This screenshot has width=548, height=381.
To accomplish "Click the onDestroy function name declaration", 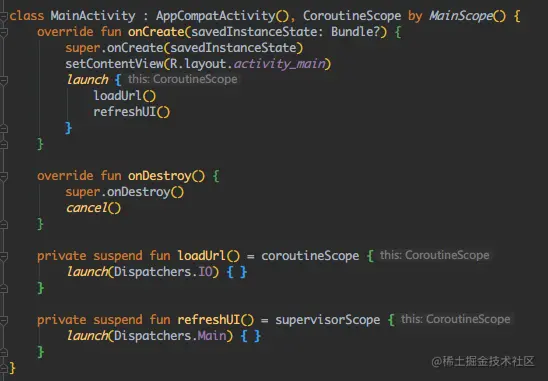I will (x=159, y=176).
